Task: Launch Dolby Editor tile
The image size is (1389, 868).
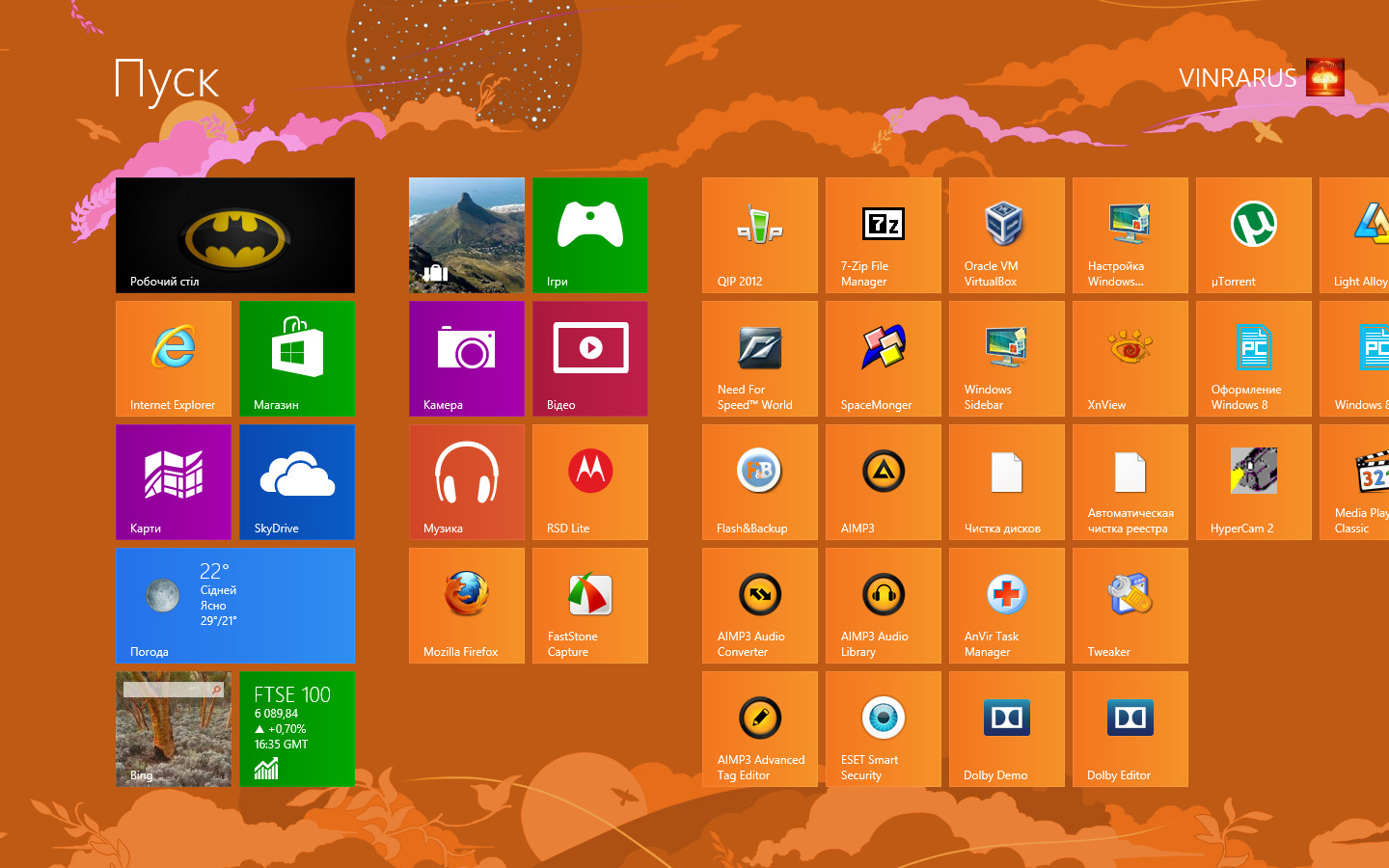Action: pyautogui.click(x=1130, y=729)
